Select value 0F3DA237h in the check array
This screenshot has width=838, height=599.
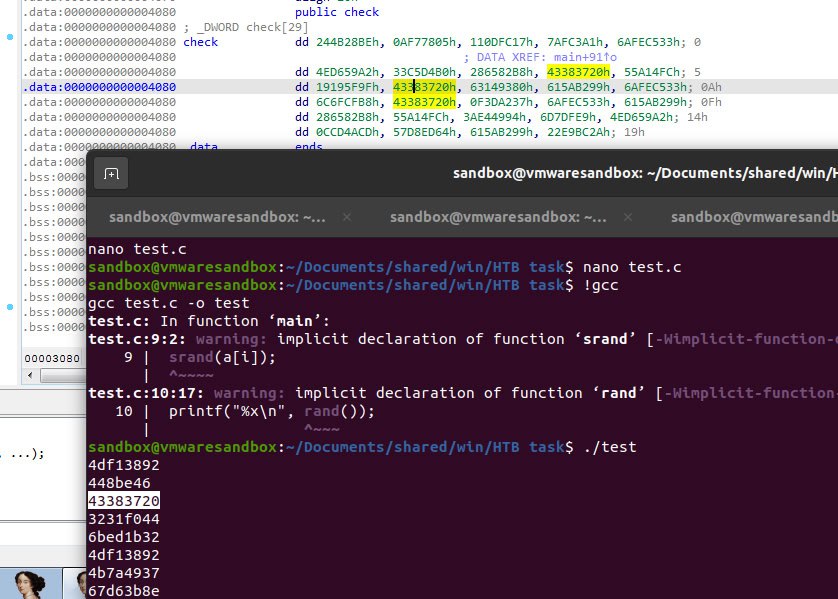click(x=501, y=102)
